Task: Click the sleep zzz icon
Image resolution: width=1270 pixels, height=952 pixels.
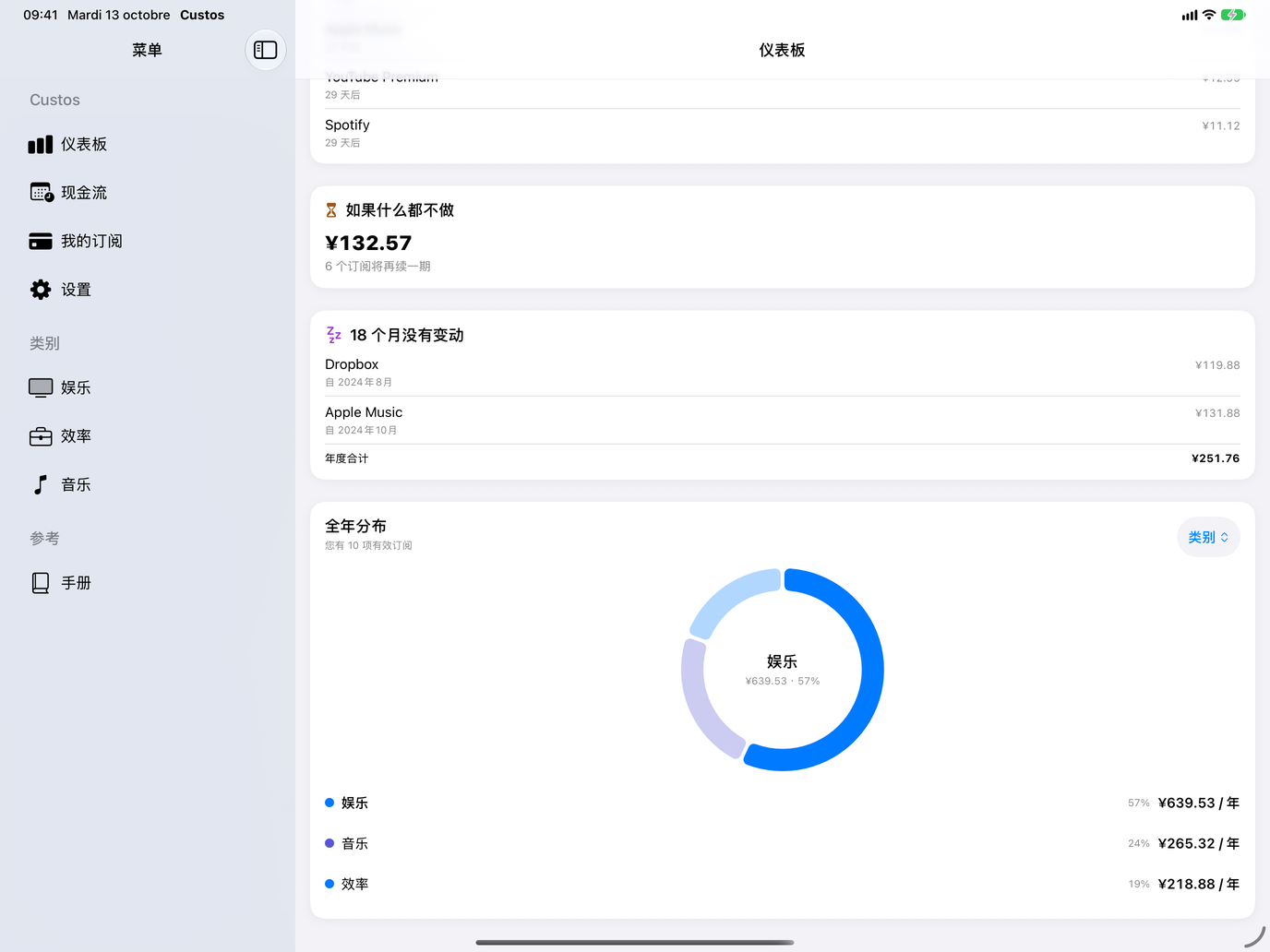Action: (333, 335)
